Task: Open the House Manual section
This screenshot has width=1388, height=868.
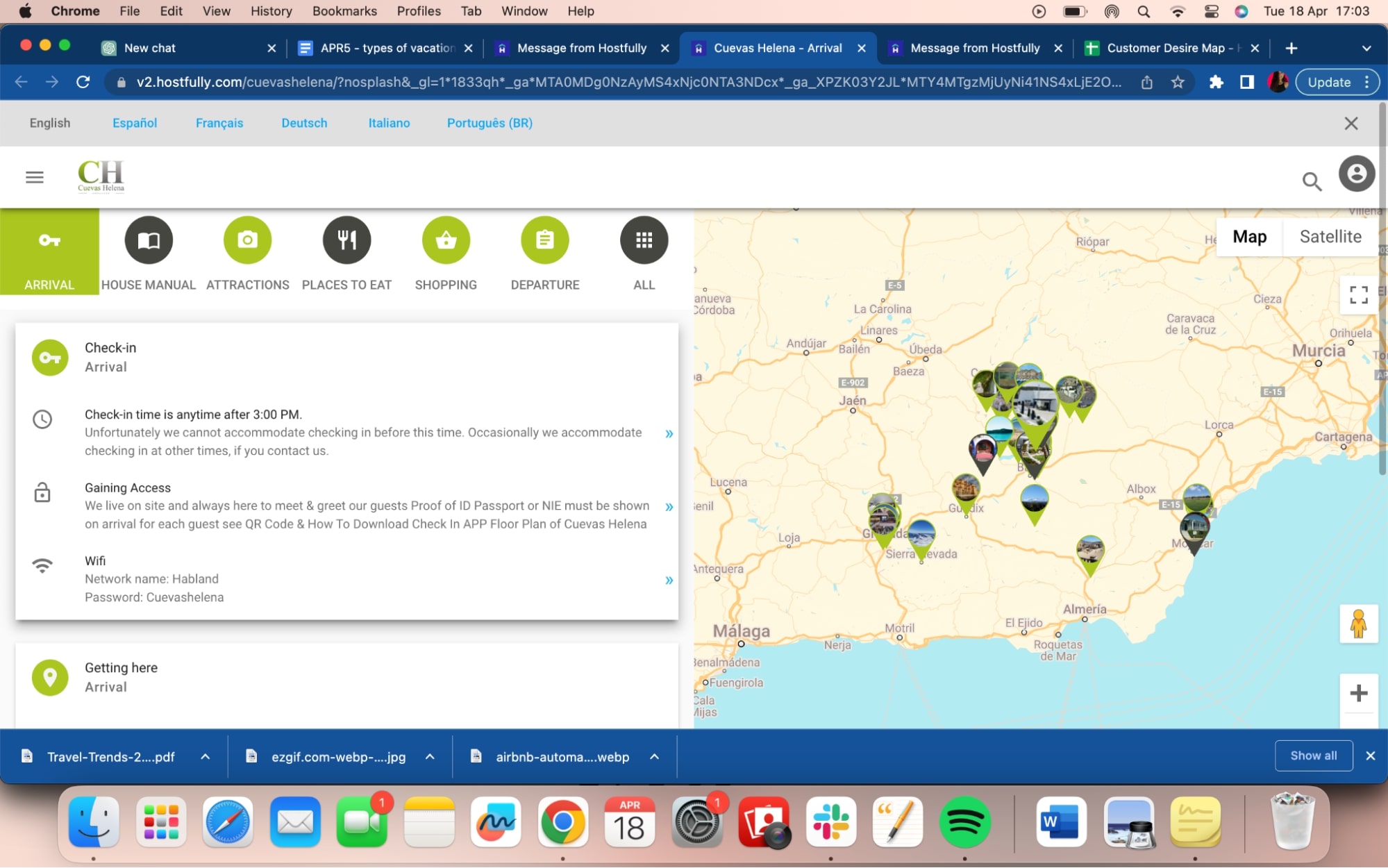Action: click(x=148, y=240)
